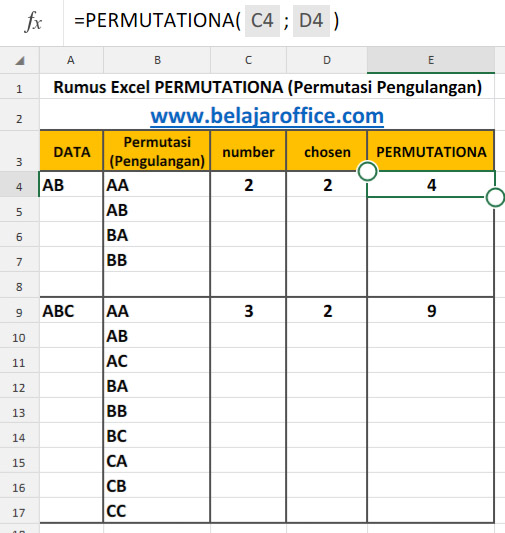Image resolution: width=505 pixels, height=533 pixels.
Task: Select row 17 header
Action: point(19,511)
